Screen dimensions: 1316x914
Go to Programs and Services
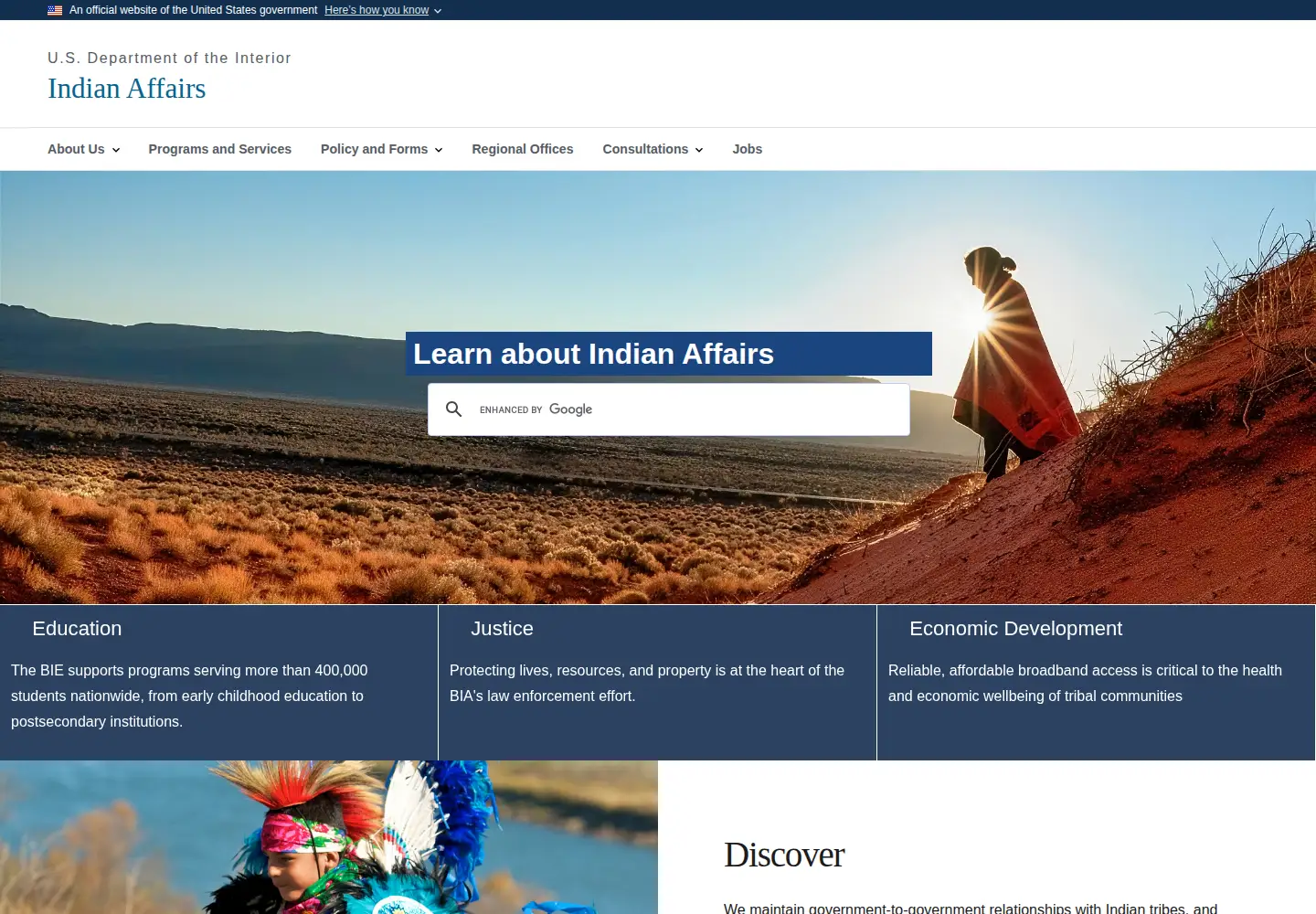(219, 149)
